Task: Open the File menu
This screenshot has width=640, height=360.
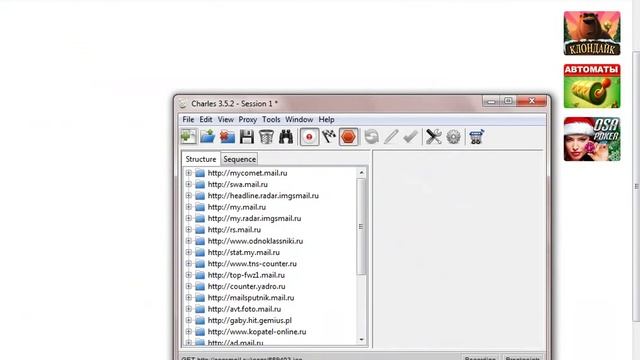Action: tap(188, 120)
